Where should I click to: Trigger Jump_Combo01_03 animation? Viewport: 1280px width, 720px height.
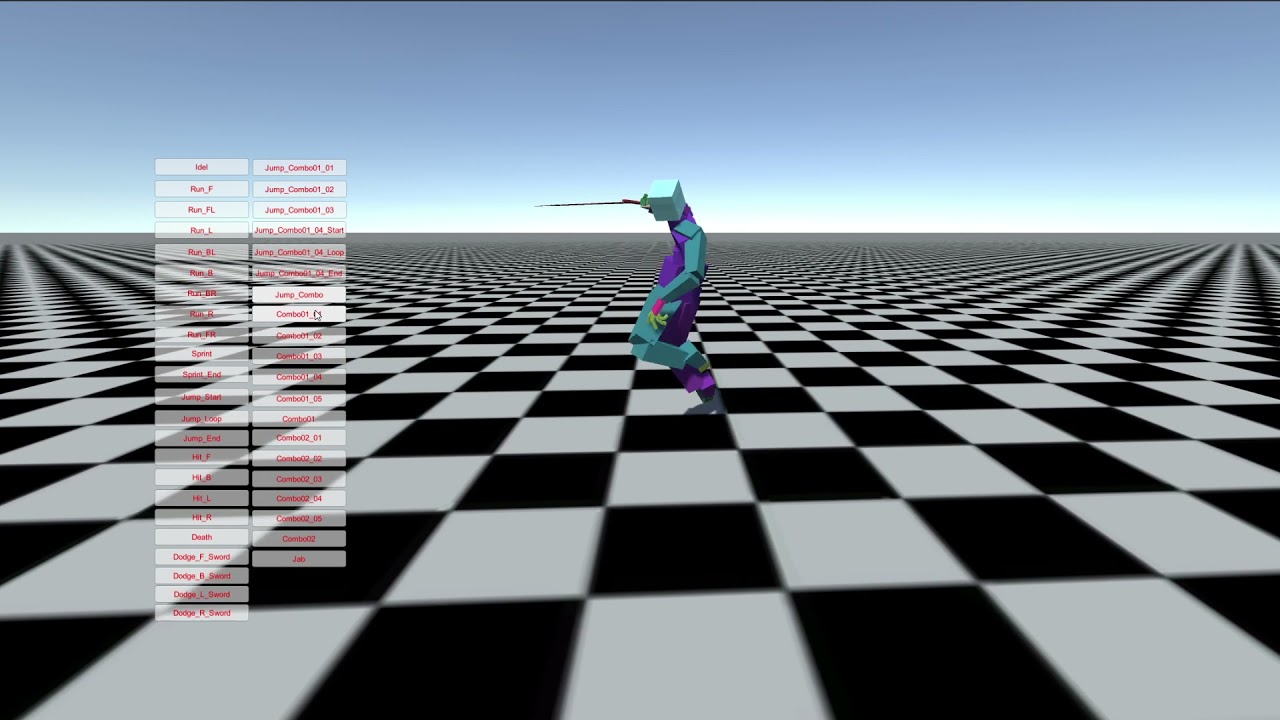pos(299,210)
